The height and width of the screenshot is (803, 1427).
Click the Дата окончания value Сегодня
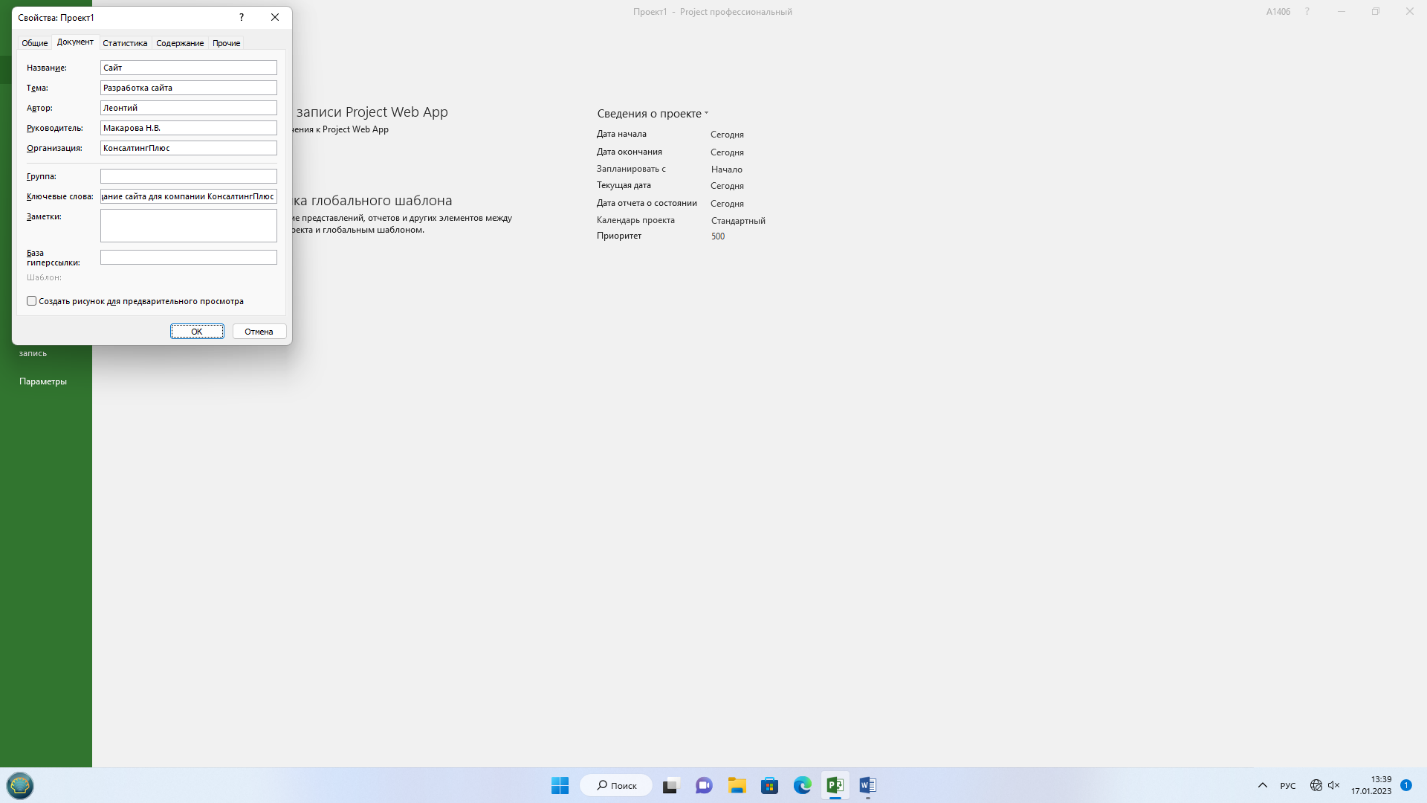[727, 153]
